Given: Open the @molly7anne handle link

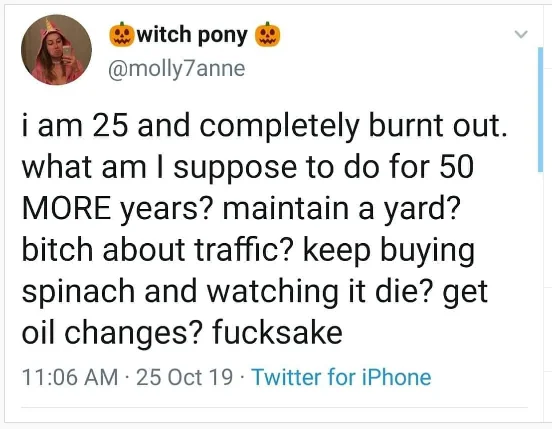Looking at the screenshot, I should pos(177,69).
